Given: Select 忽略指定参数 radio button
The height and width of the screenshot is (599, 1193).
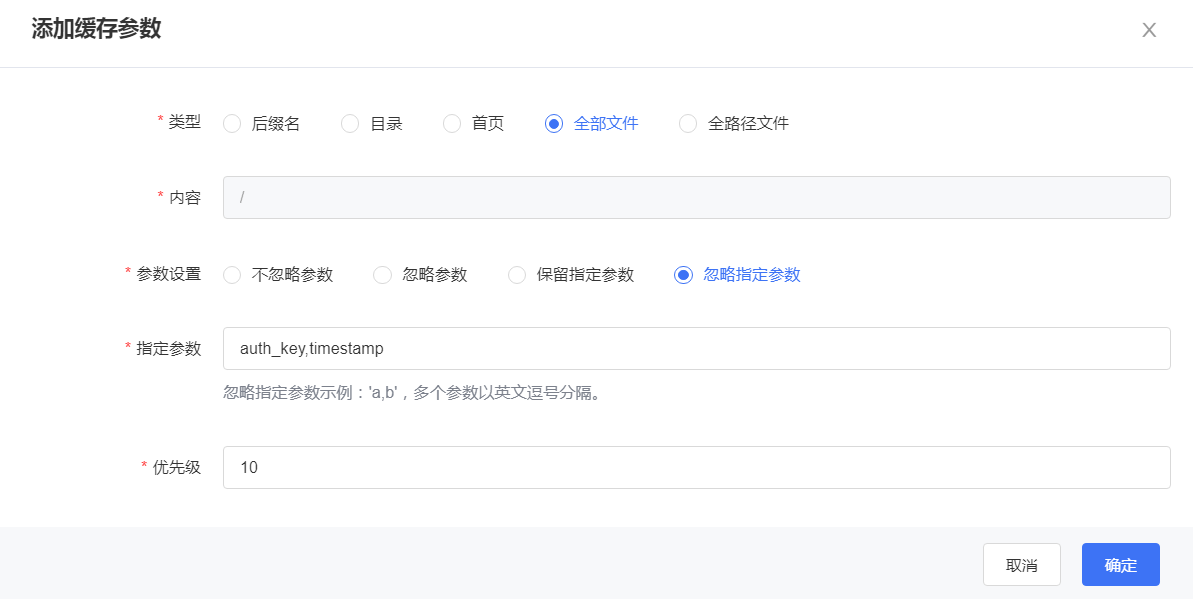Looking at the screenshot, I should tap(684, 275).
